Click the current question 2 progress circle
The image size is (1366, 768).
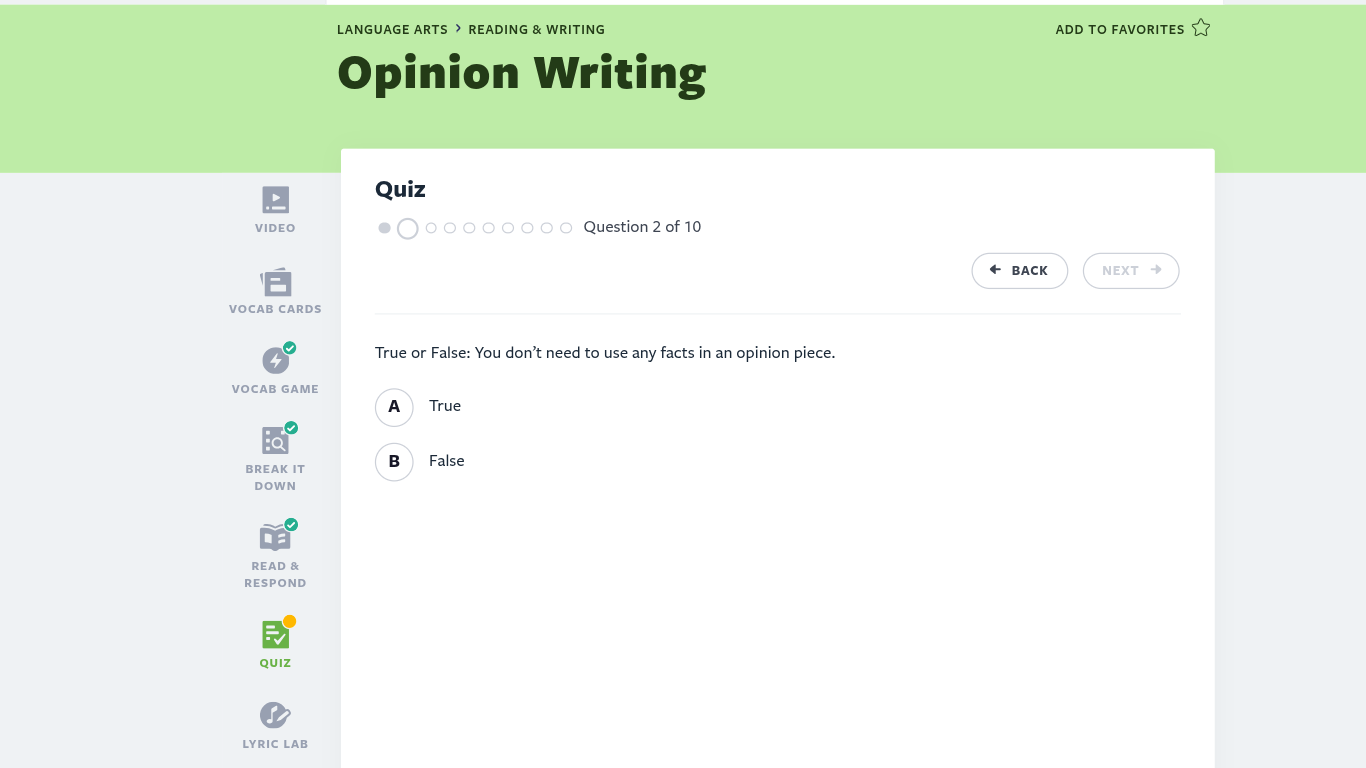pyautogui.click(x=407, y=229)
